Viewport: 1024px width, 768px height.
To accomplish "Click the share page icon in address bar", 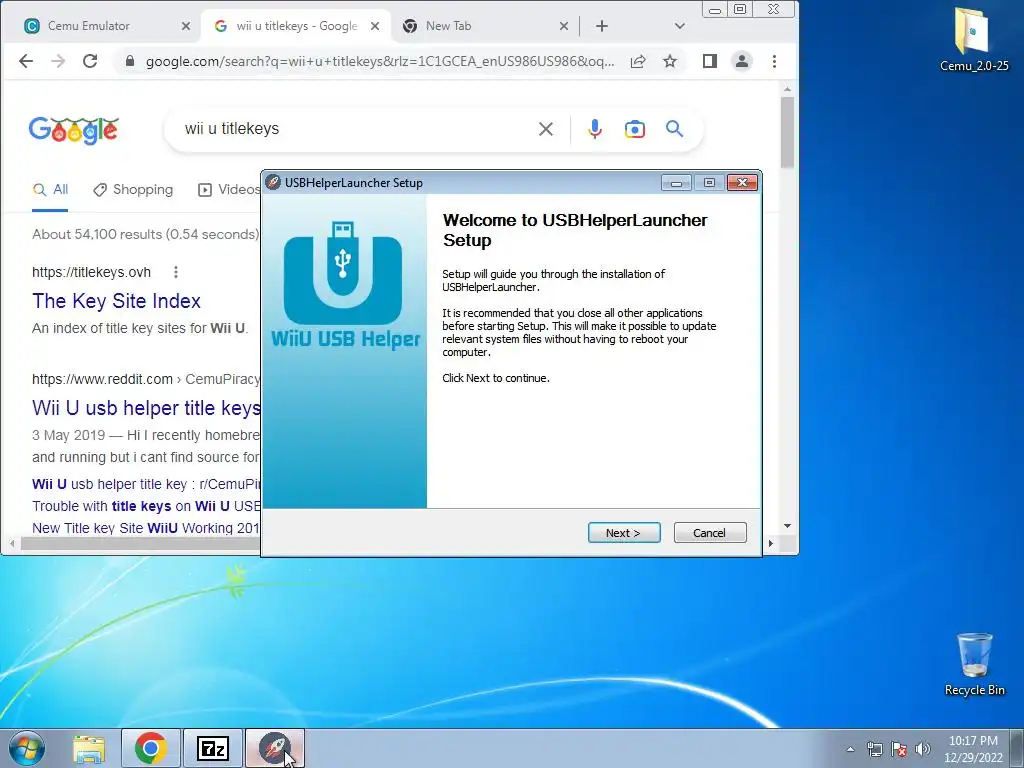I will coord(638,61).
